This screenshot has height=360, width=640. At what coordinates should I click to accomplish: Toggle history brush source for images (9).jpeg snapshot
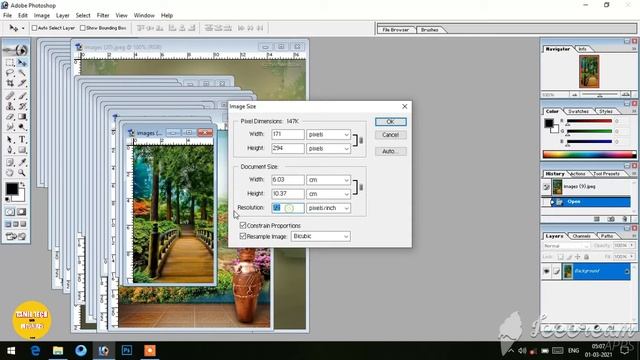tap(547, 187)
